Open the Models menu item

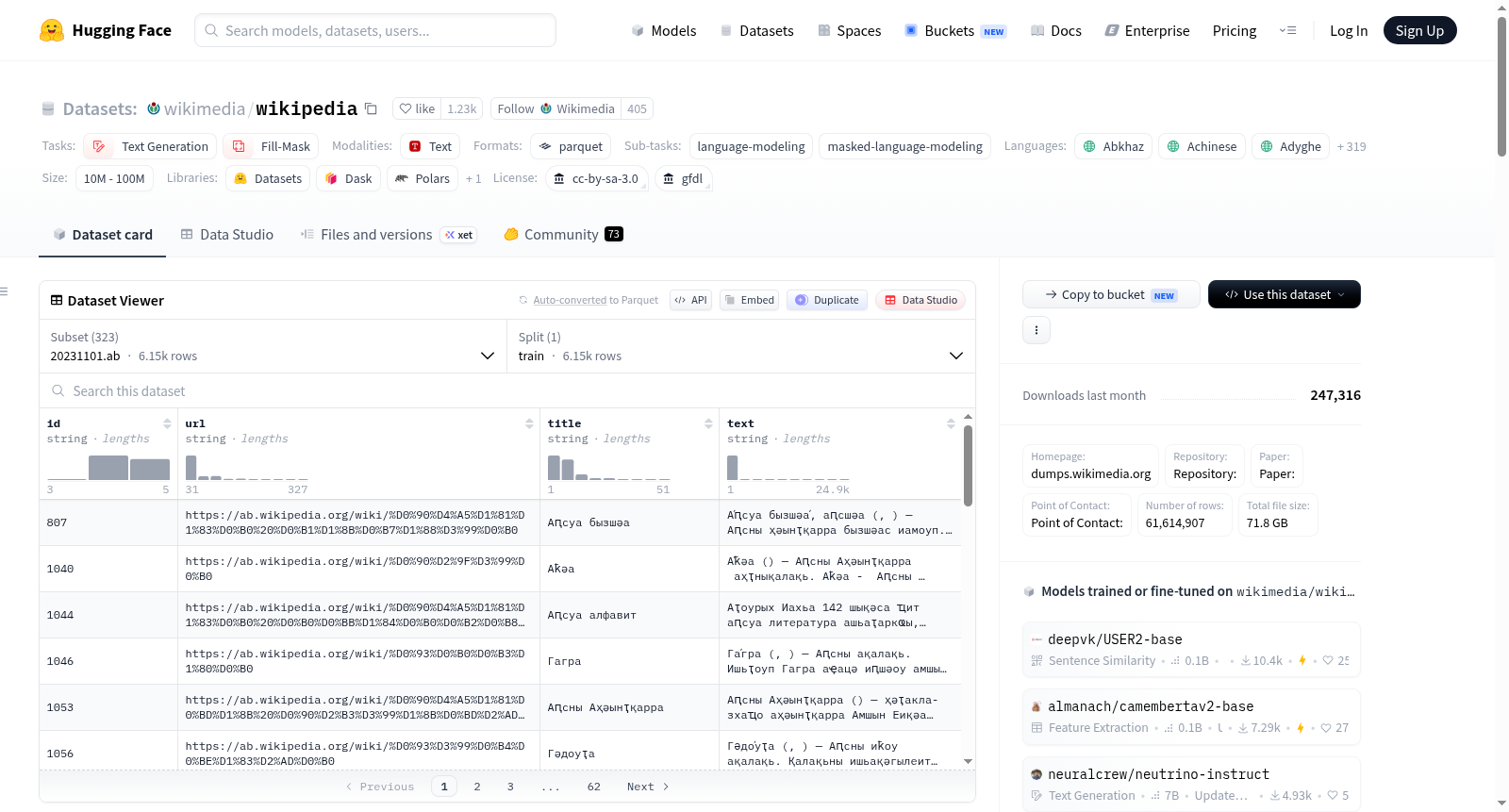point(664,30)
